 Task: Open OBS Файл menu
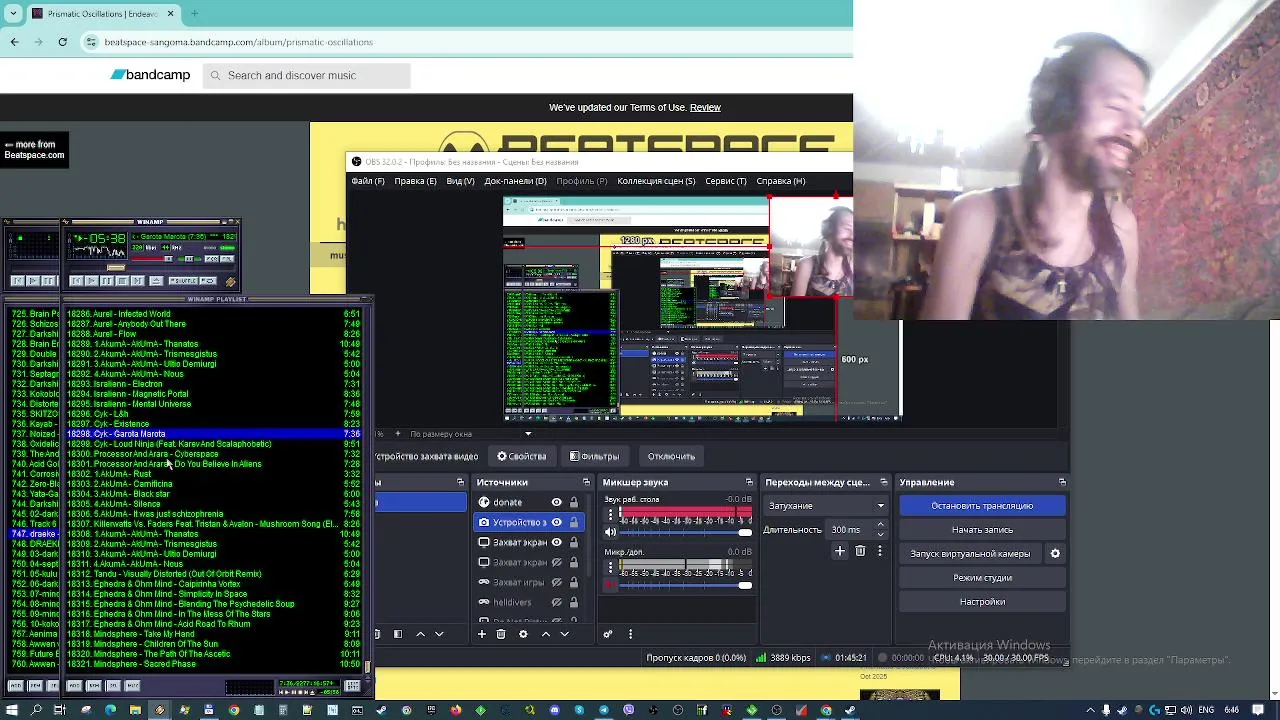click(367, 181)
